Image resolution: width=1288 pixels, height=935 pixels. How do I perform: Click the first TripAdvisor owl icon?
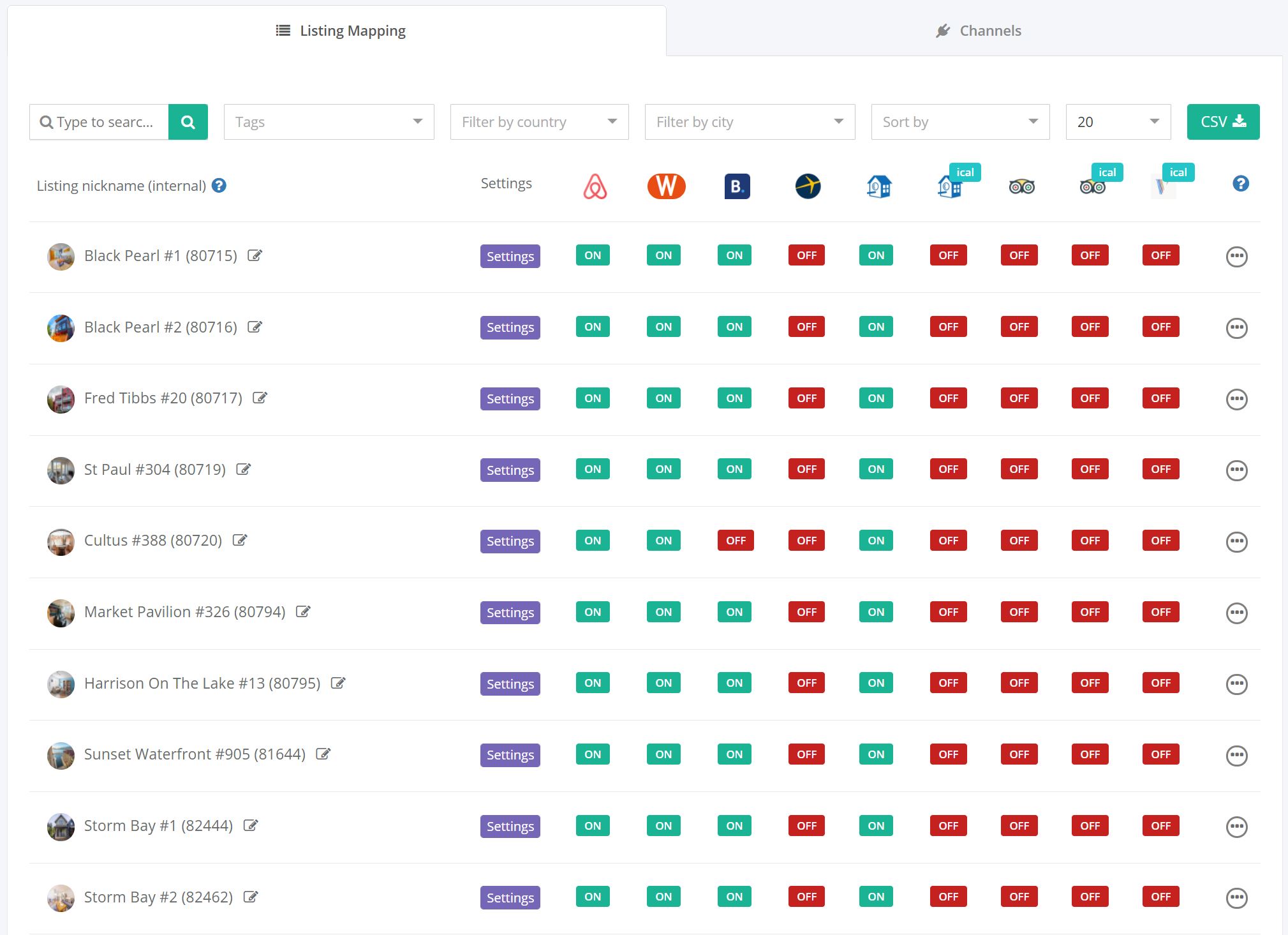tap(1021, 186)
